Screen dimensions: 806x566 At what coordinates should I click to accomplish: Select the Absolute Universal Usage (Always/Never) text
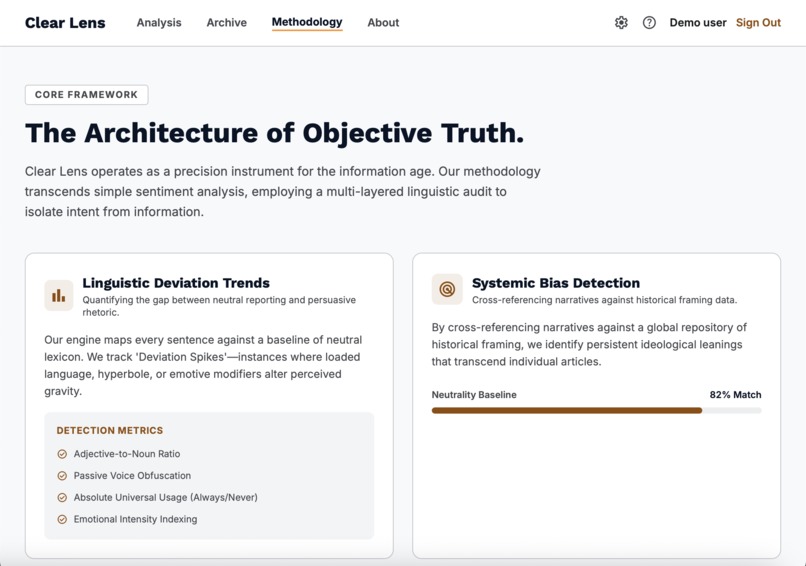coord(166,498)
